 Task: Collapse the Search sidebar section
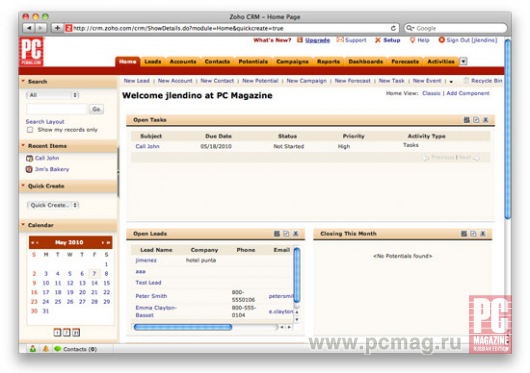(23, 81)
